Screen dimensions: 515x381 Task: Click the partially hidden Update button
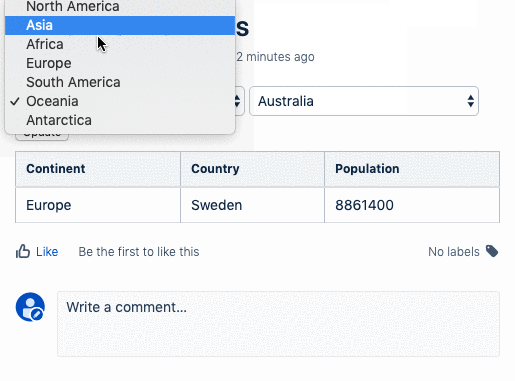42,137
